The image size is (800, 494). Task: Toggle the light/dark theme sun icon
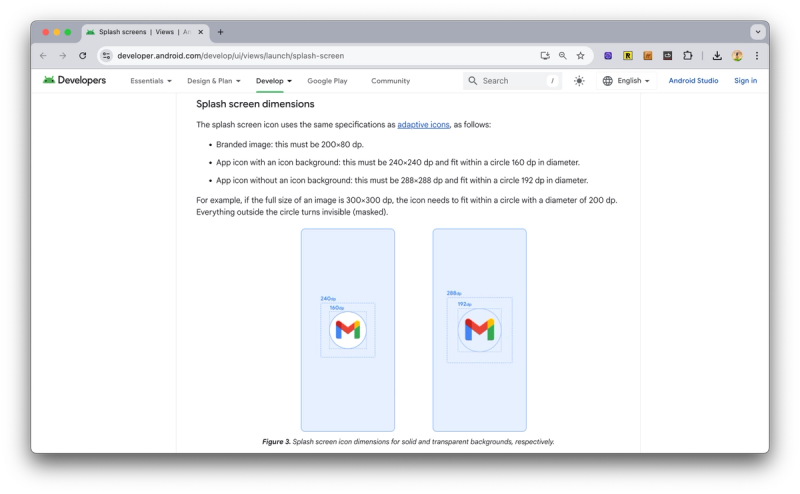579,81
